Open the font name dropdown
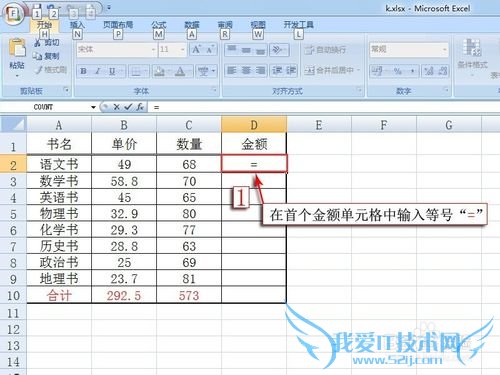The height and width of the screenshot is (375, 500). click(x=153, y=50)
